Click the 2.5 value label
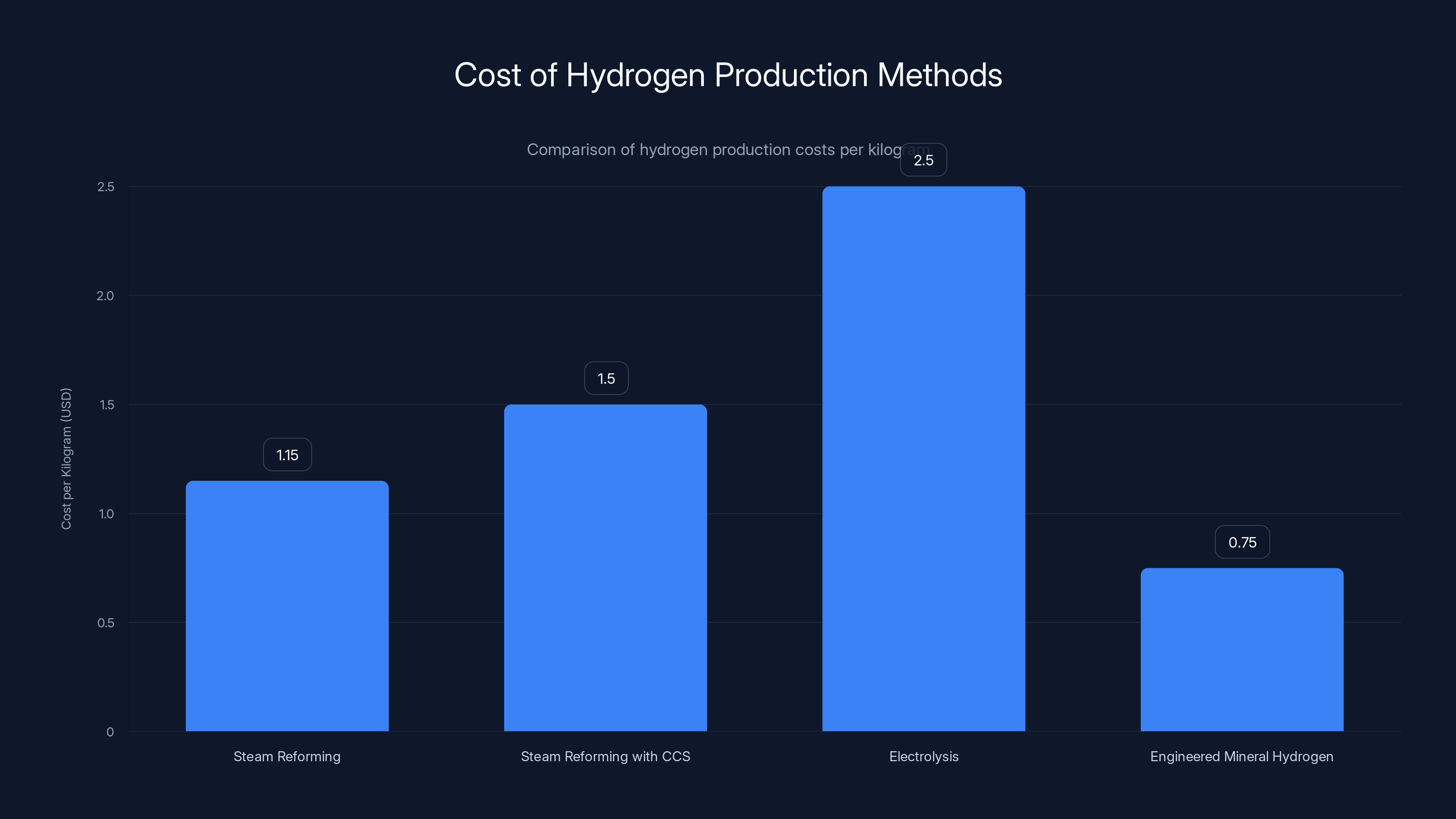This screenshot has width=1456, height=819. (923, 160)
